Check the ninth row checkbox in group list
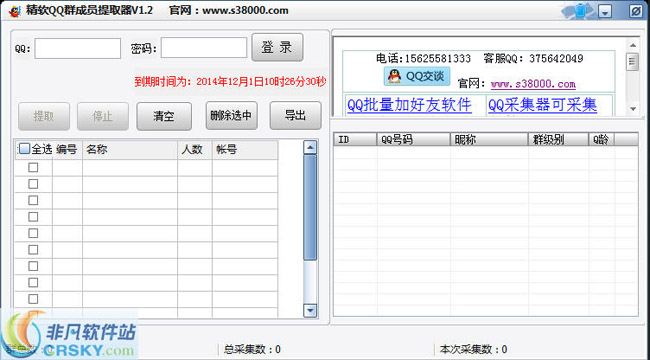 point(33,299)
